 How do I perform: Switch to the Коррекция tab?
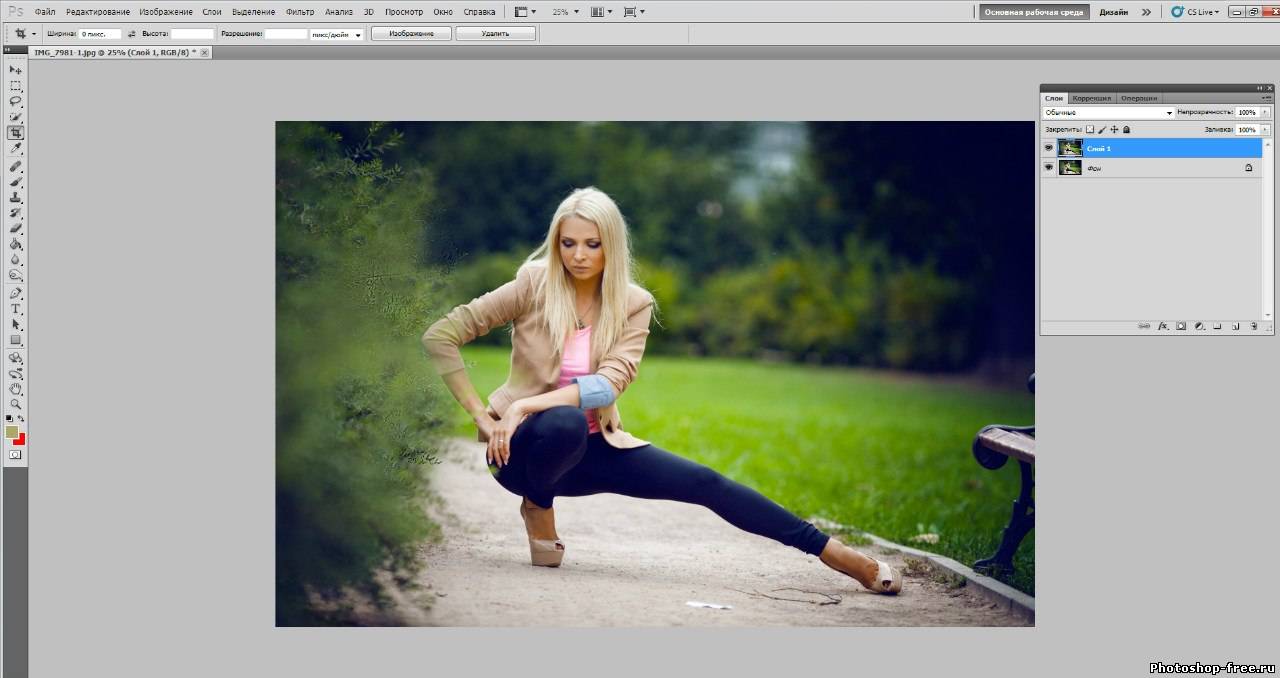(1091, 98)
